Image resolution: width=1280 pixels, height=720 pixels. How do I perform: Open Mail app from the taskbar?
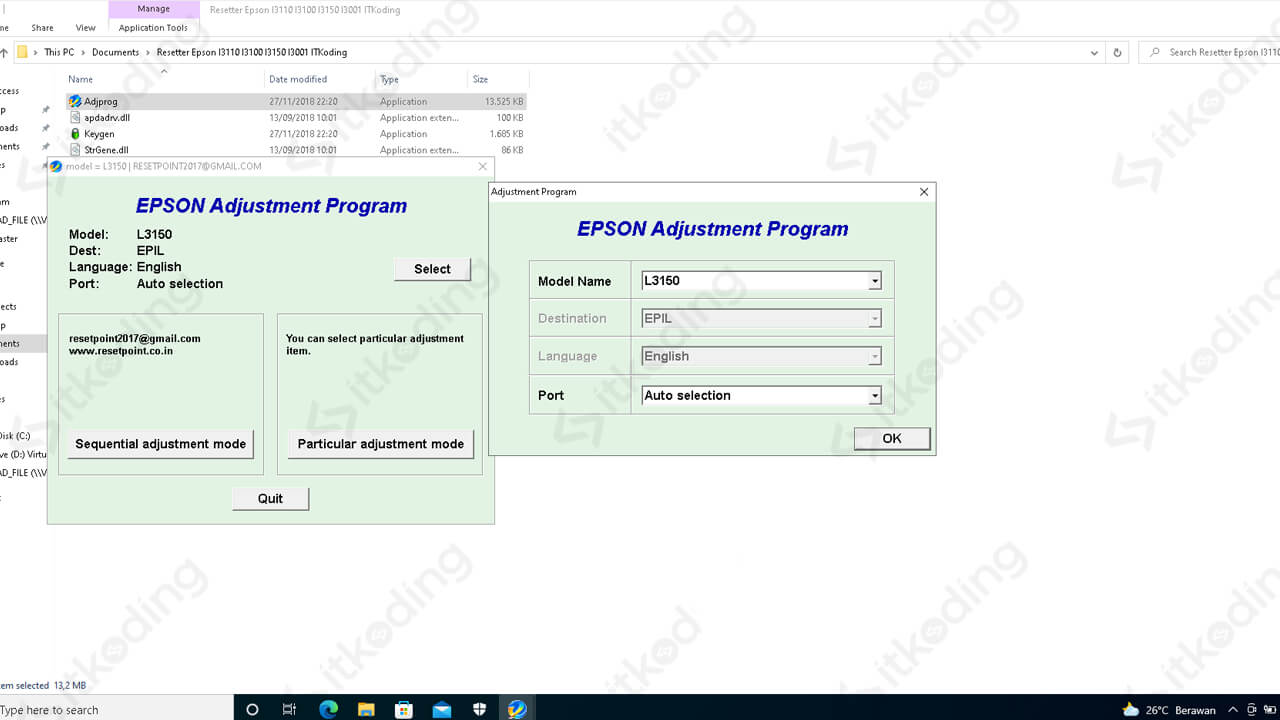click(442, 709)
